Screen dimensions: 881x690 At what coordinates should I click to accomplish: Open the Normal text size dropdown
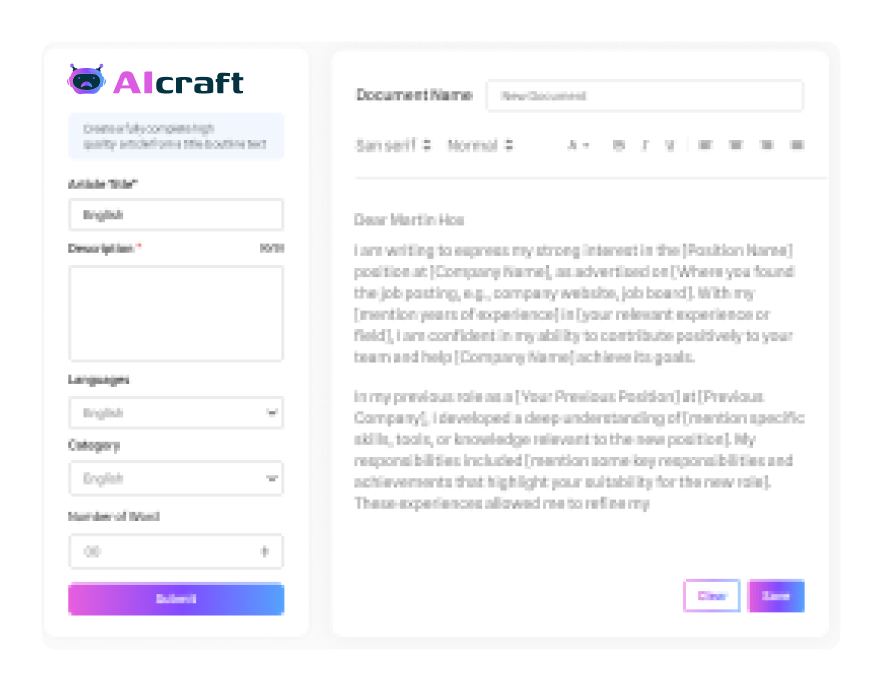click(x=480, y=146)
